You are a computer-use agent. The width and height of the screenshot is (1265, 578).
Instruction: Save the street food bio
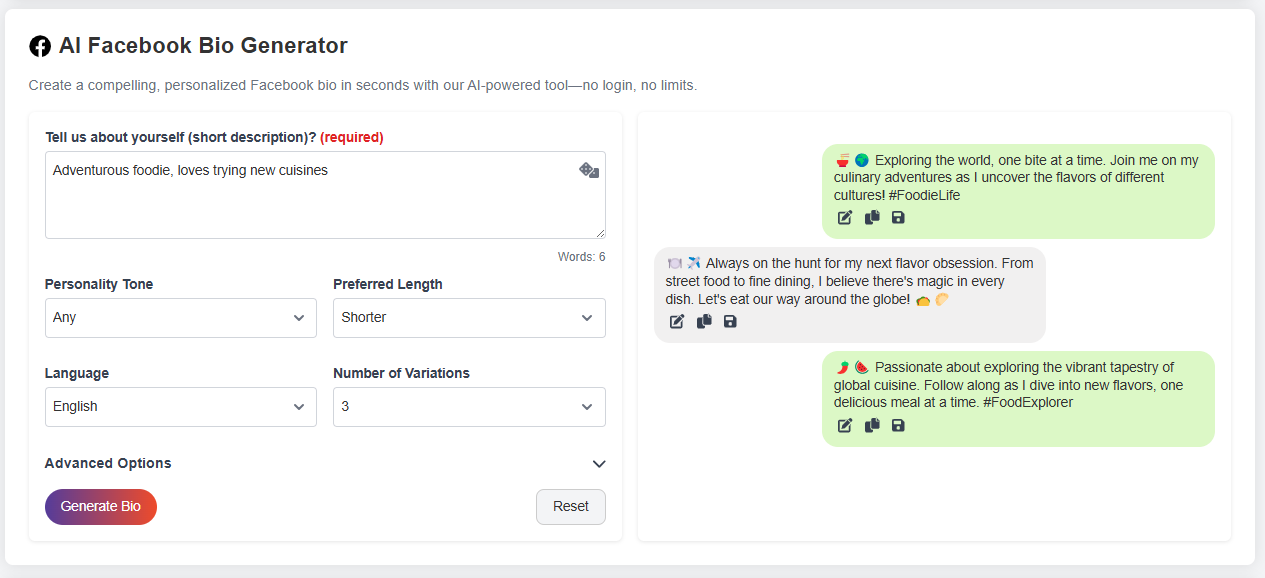[730, 322]
